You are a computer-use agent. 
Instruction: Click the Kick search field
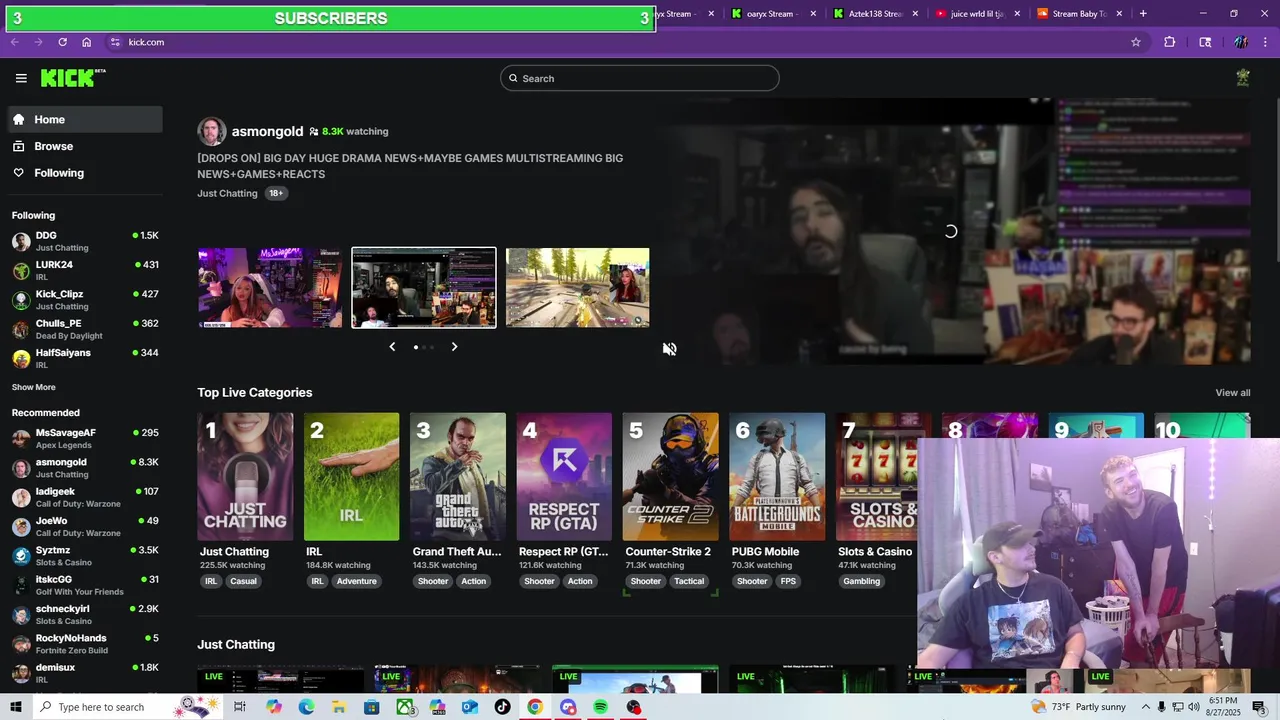pos(640,78)
